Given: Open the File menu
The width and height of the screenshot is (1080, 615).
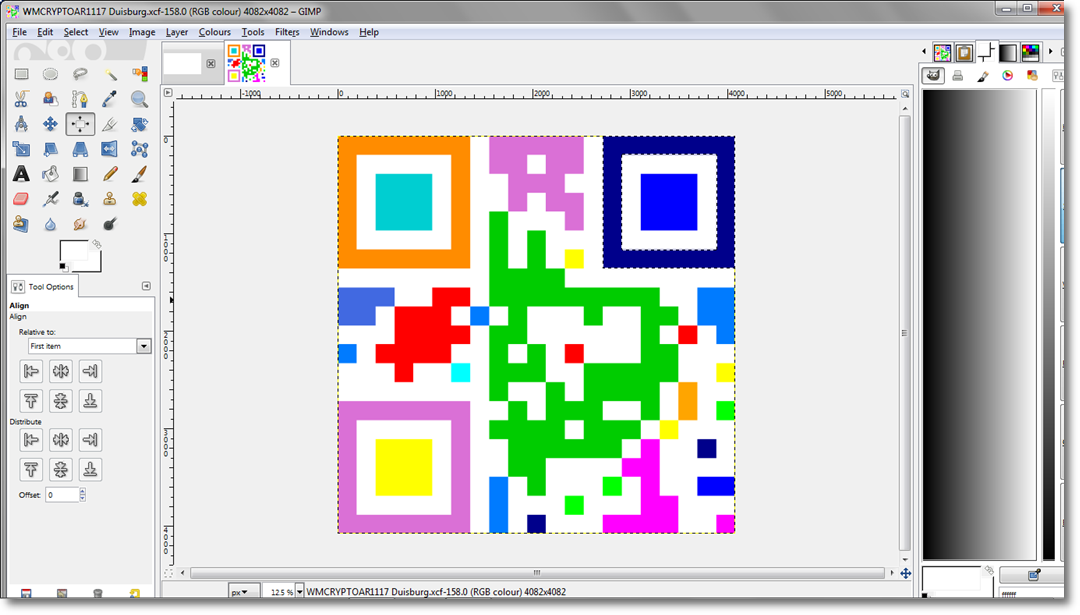Looking at the screenshot, I should tap(19, 32).
